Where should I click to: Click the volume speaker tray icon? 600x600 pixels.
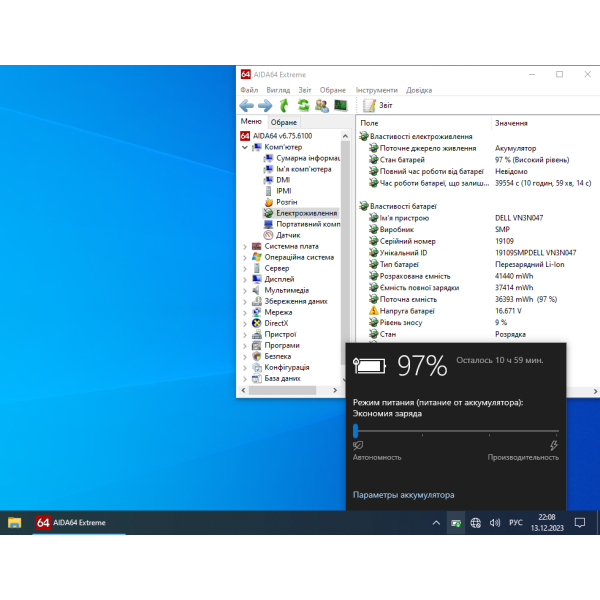pos(495,523)
